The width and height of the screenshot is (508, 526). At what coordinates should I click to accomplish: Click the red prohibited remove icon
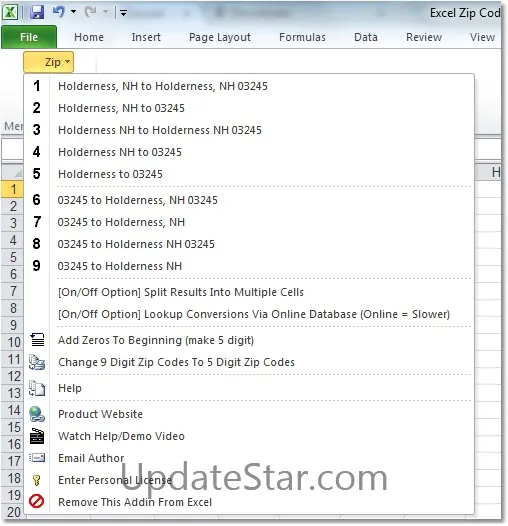click(x=36, y=502)
